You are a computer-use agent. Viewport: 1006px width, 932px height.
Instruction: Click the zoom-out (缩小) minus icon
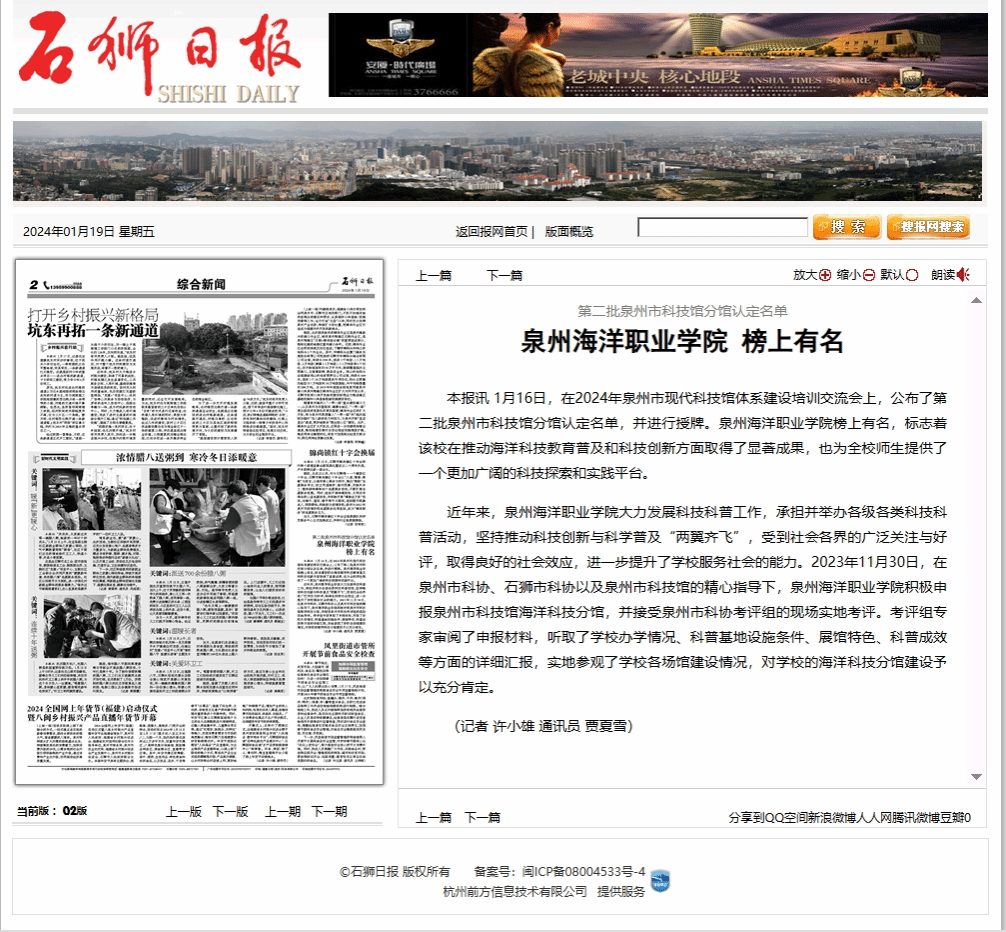click(869, 275)
